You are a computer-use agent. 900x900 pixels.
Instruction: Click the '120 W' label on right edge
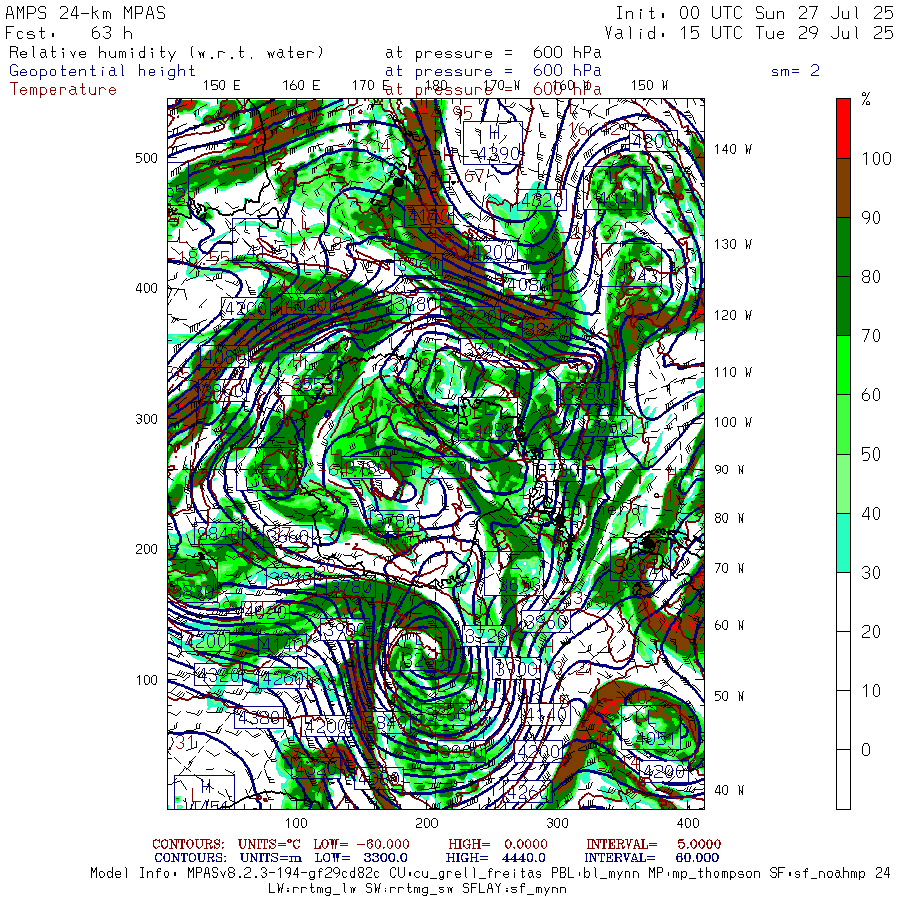(x=732, y=315)
